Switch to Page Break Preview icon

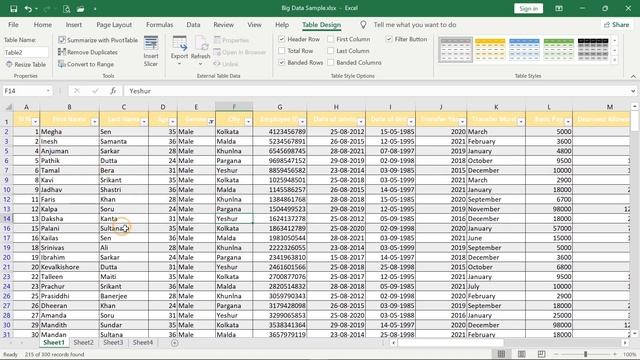click(541, 354)
